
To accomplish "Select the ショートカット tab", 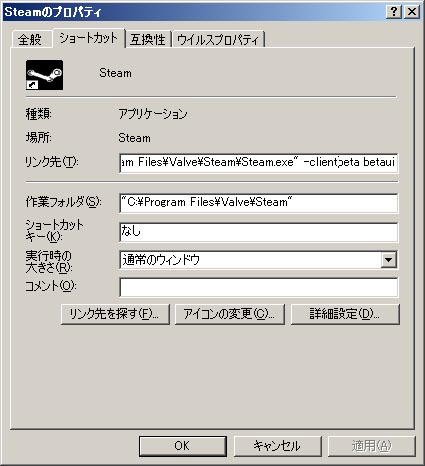I will tap(88, 38).
